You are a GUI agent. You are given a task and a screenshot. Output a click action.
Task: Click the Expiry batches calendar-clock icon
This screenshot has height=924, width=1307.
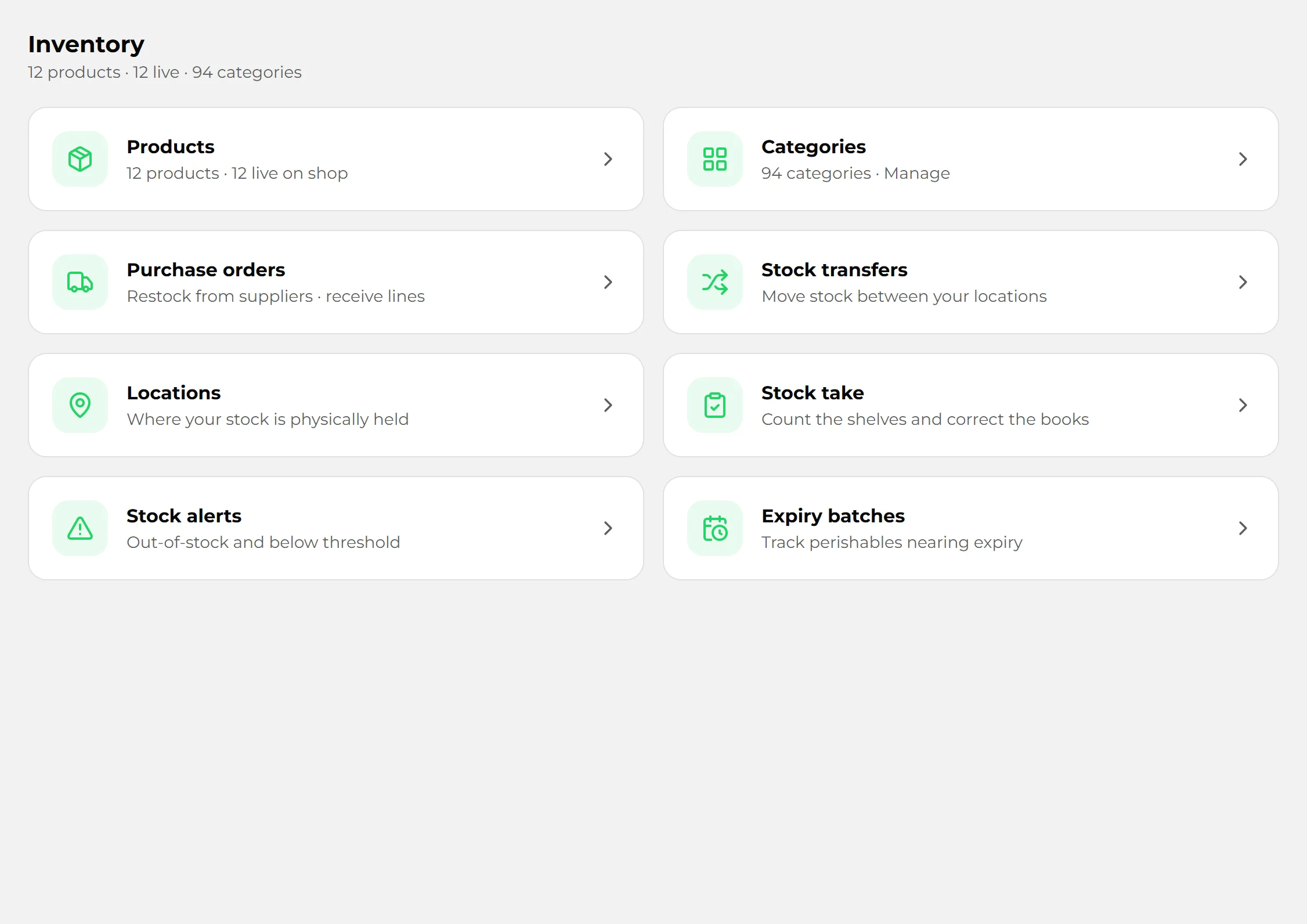pyautogui.click(x=715, y=528)
